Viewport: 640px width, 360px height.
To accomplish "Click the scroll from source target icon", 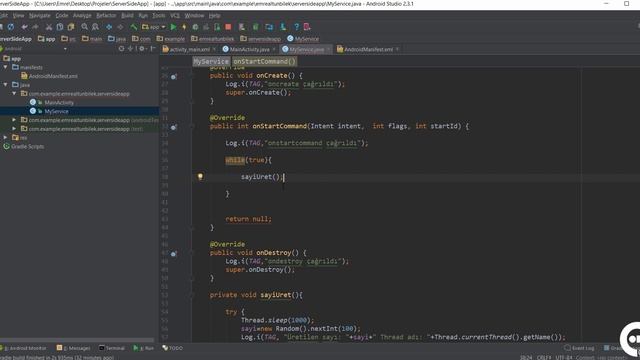I will 121,49.
